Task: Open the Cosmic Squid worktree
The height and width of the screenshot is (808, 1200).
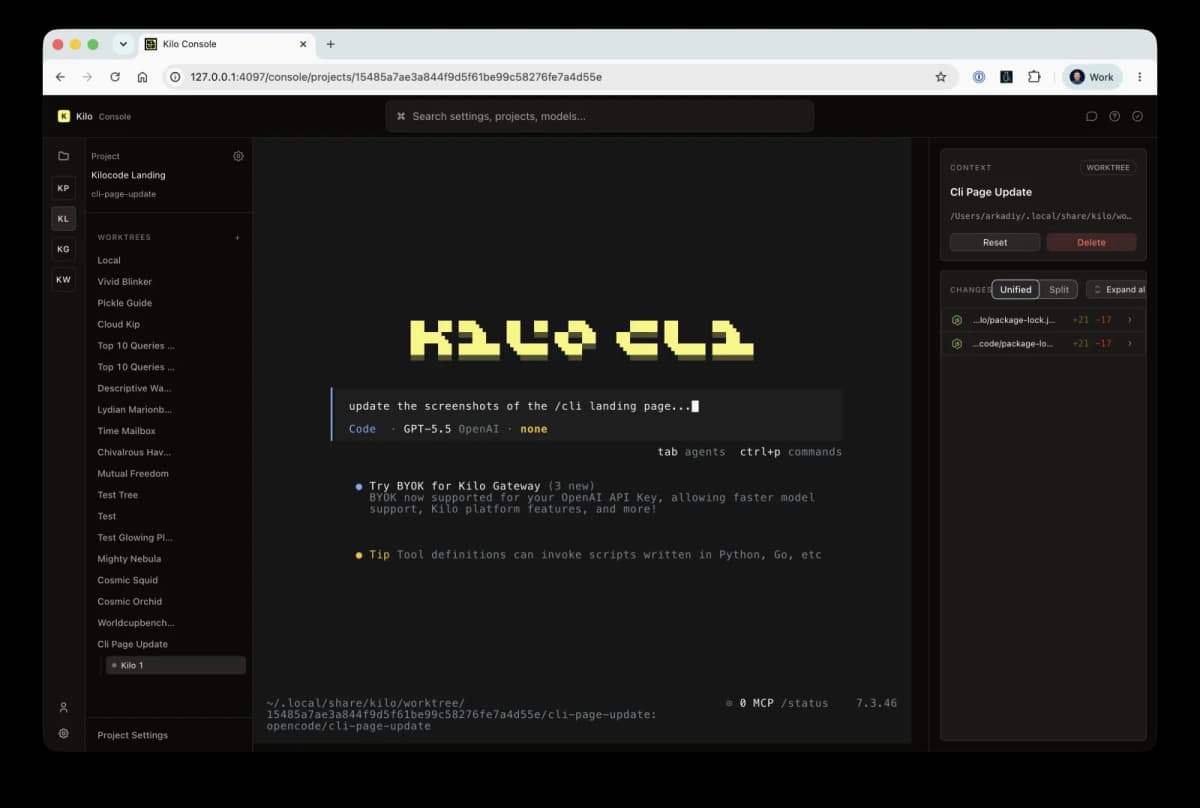Action: [128, 580]
